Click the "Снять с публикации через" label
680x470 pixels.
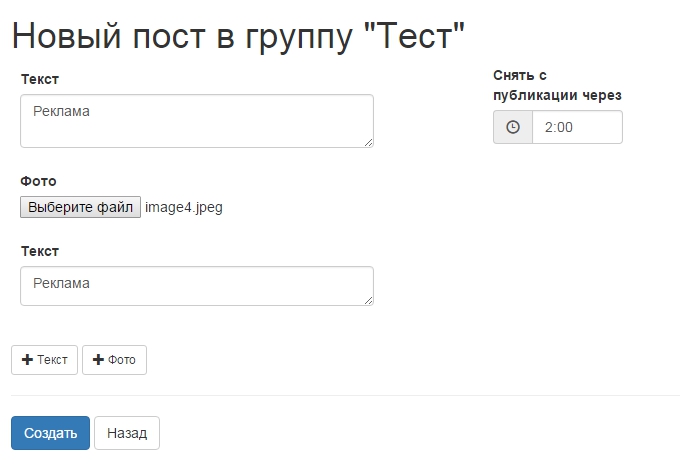click(557, 86)
